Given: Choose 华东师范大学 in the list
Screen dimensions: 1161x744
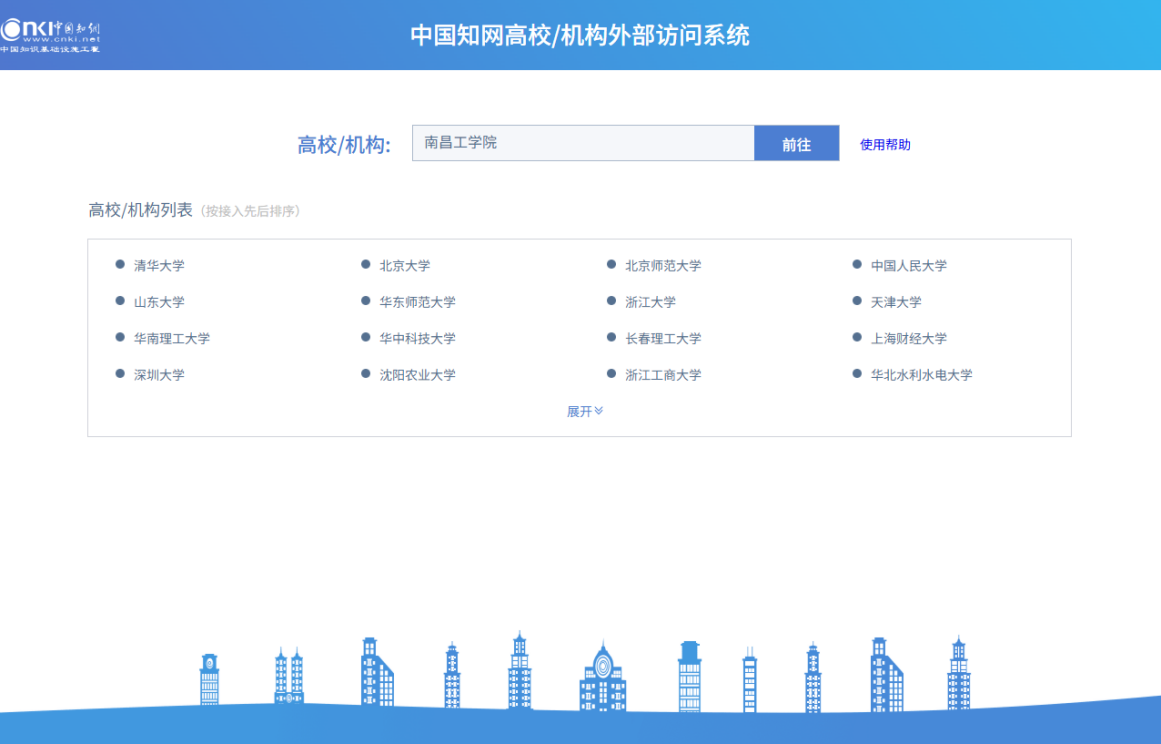Looking at the screenshot, I should pyautogui.click(x=417, y=302).
